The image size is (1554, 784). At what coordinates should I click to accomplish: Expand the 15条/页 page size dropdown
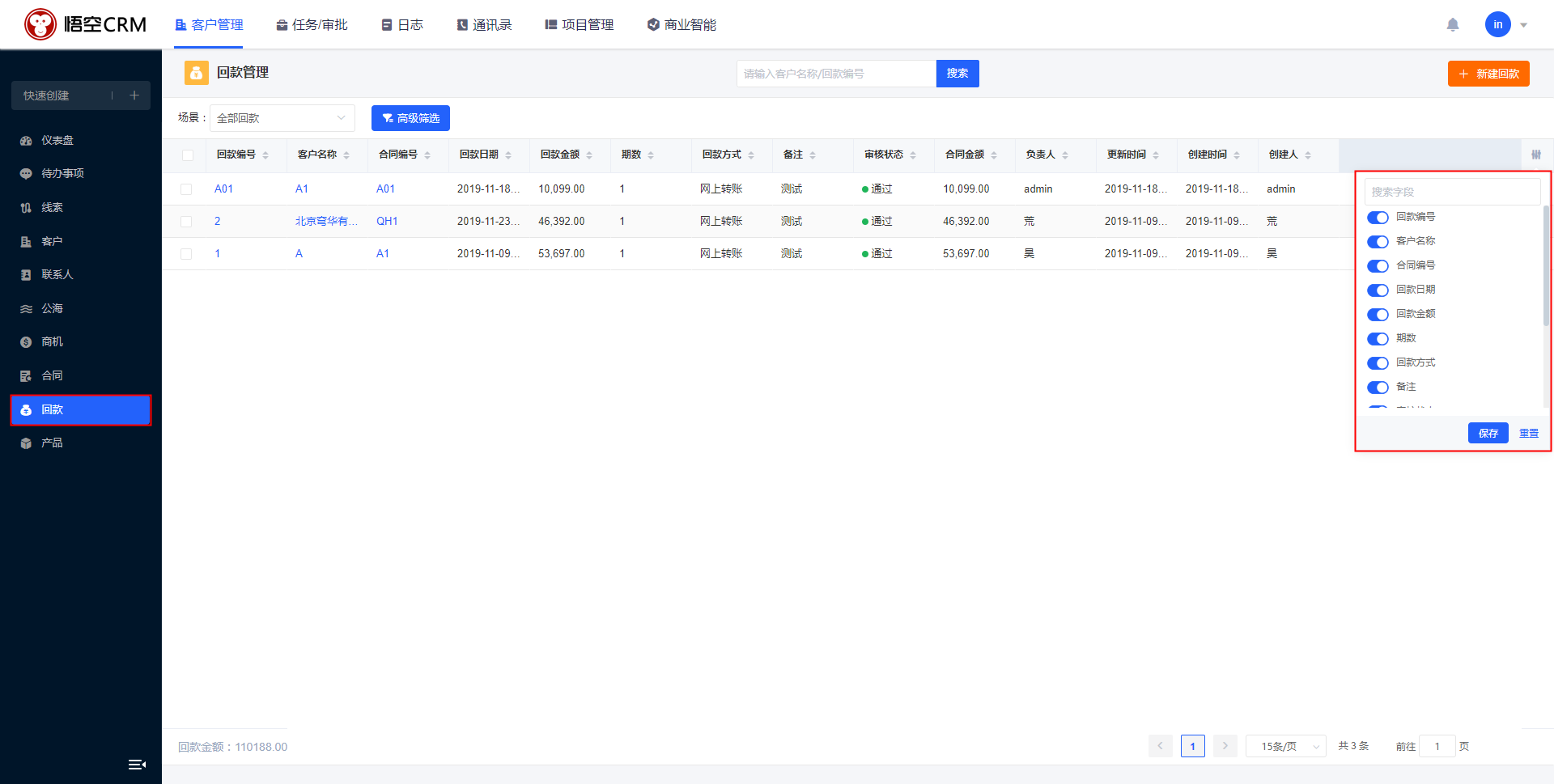pos(1285,746)
